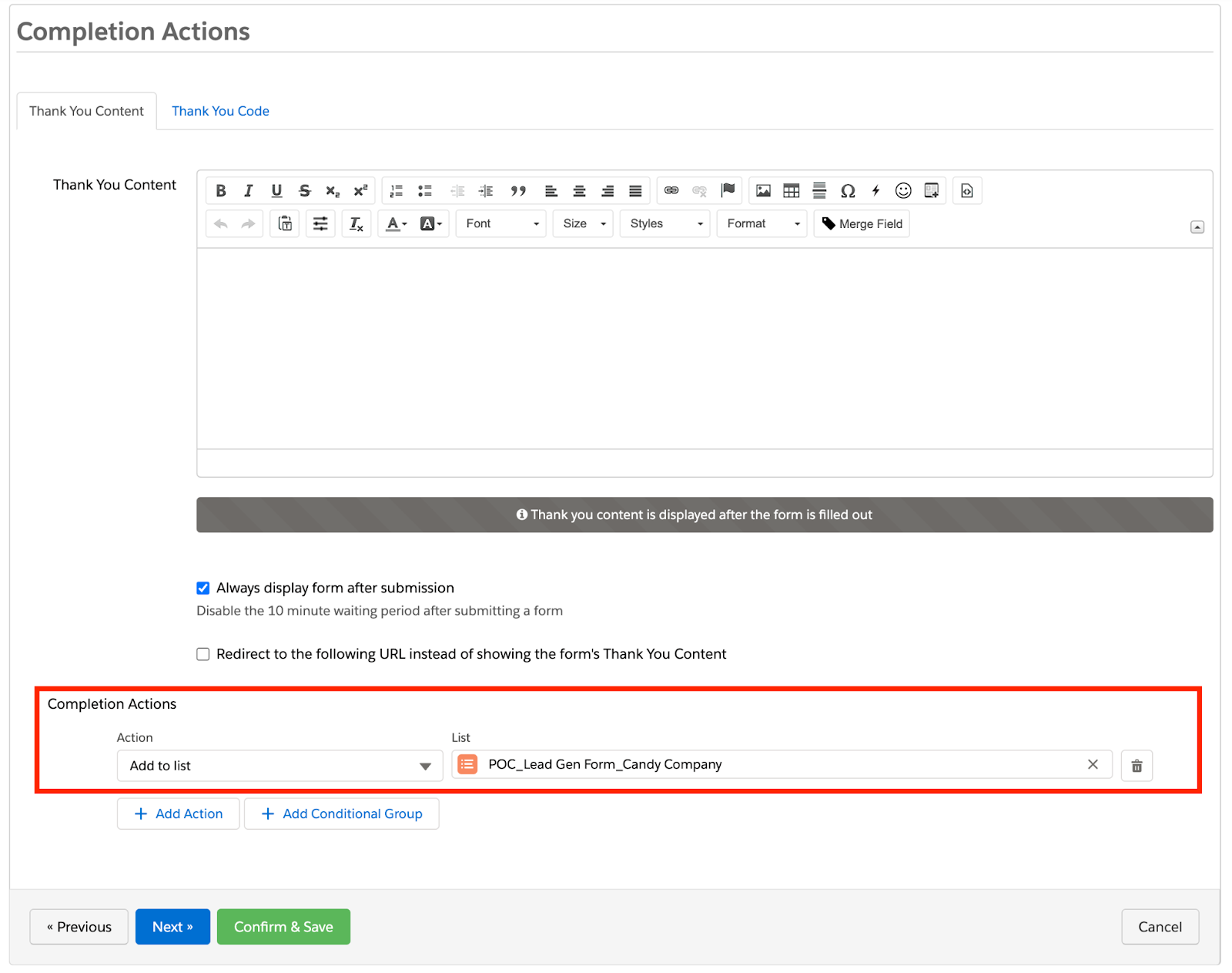Click Confirm & Save
The height and width of the screenshot is (973, 1232).
point(283,927)
